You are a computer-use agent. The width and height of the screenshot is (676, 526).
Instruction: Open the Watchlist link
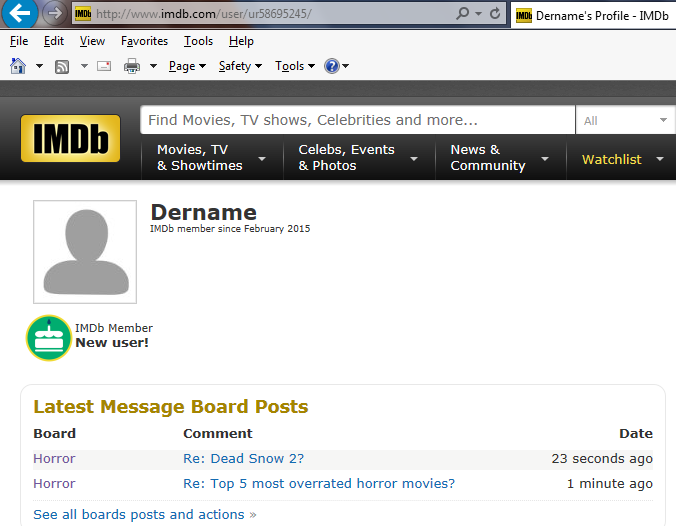coord(611,160)
